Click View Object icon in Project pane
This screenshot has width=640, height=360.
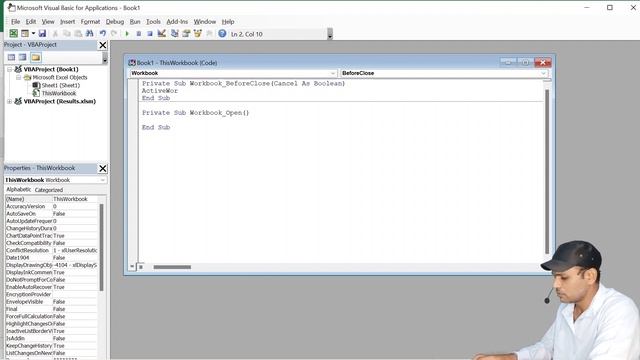[x=23, y=58]
